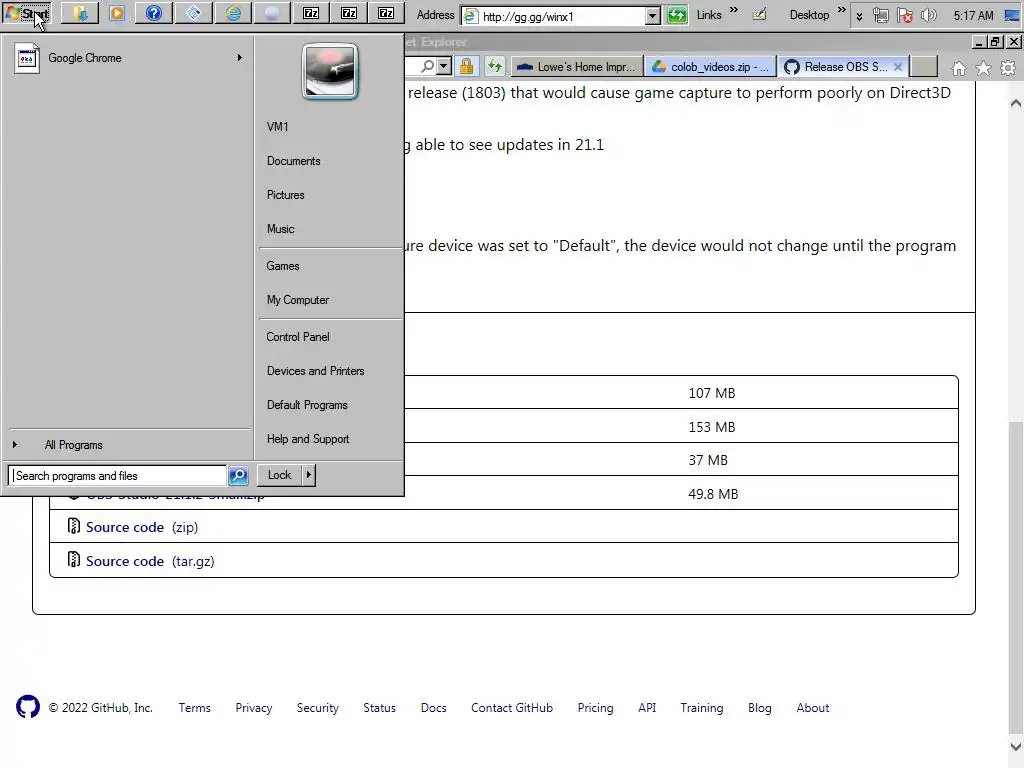The image size is (1024, 768).
Task: Open the Terms footer link
Action: tap(195, 708)
